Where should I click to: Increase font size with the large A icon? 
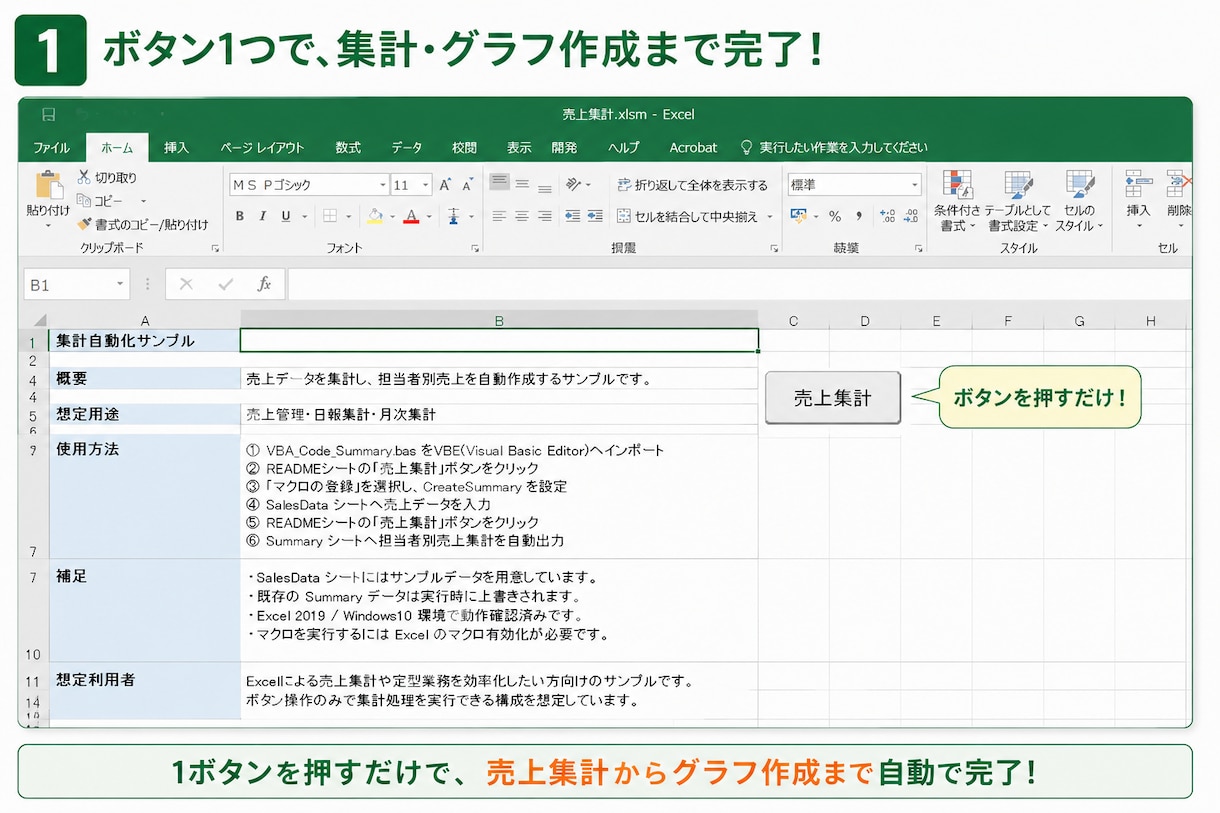point(445,185)
